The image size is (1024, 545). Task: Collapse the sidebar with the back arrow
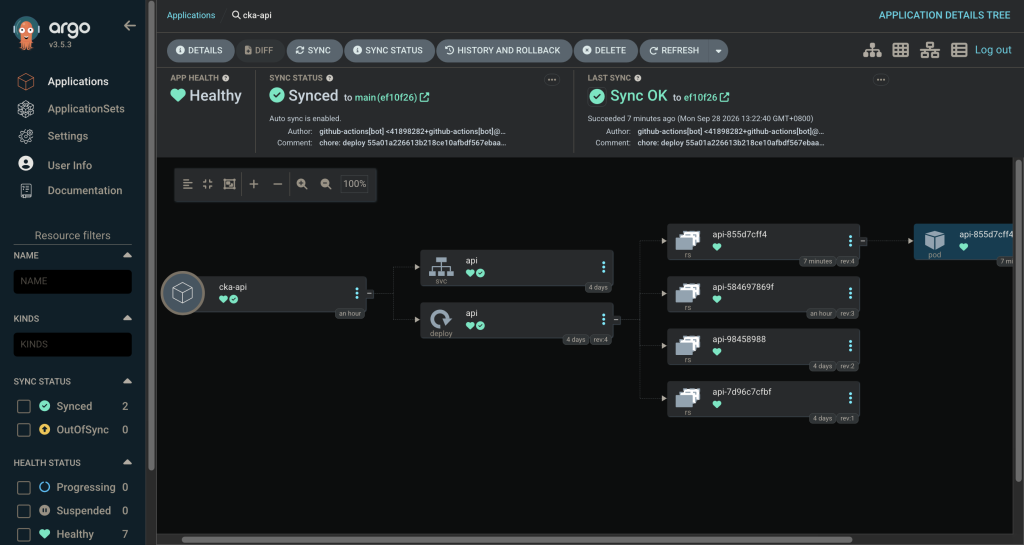coord(130,25)
